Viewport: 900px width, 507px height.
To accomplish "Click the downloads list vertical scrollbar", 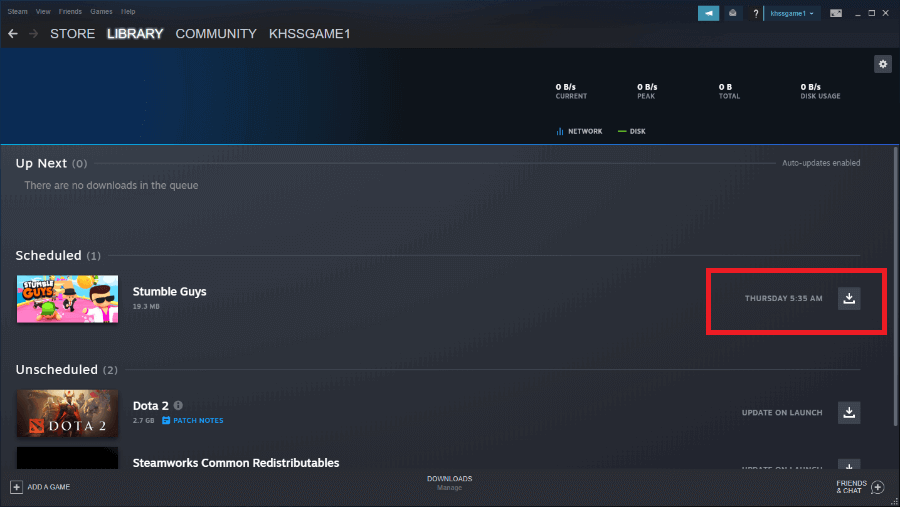I will pos(895,286).
